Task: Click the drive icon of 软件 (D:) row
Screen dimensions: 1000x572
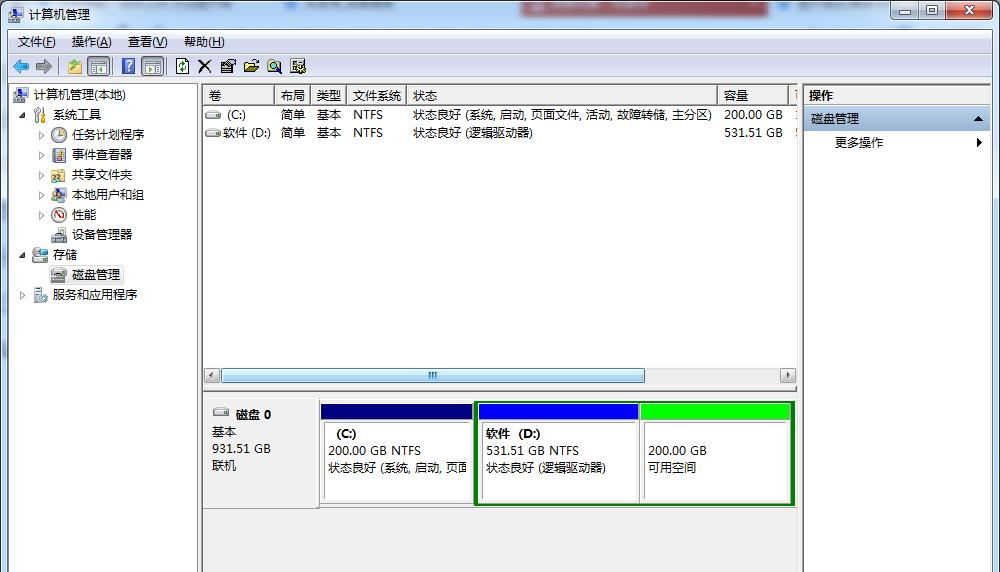Action: point(212,133)
